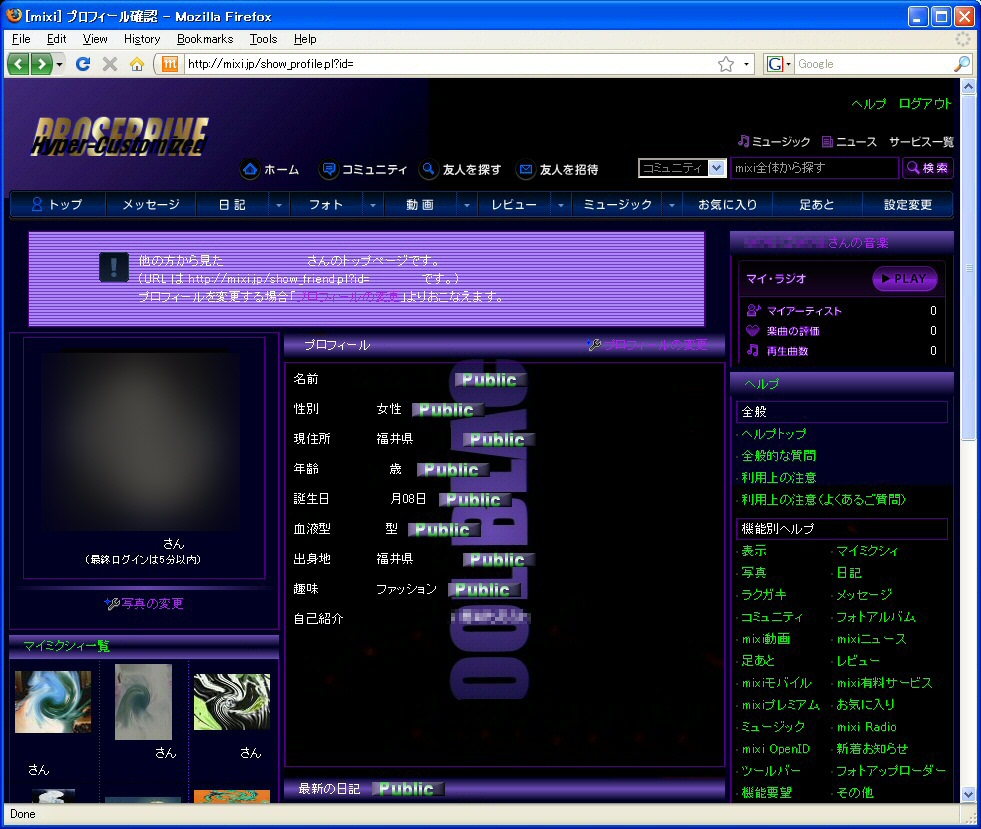Image resolution: width=981 pixels, height=829 pixels.
Task: Open the Firefox home page icon
Action: (x=137, y=64)
